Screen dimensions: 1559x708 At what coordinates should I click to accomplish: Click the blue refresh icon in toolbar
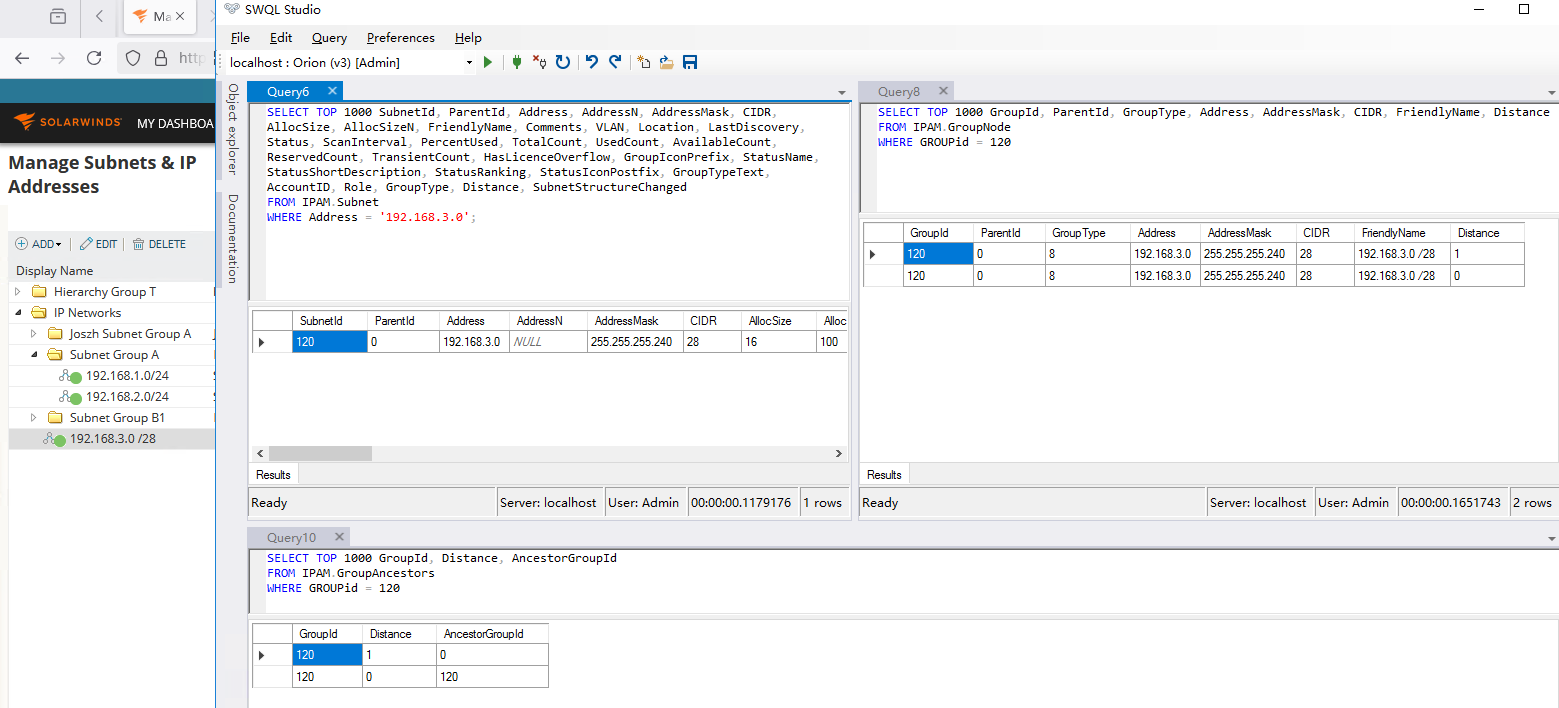pyautogui.click(x=563, y=62)
